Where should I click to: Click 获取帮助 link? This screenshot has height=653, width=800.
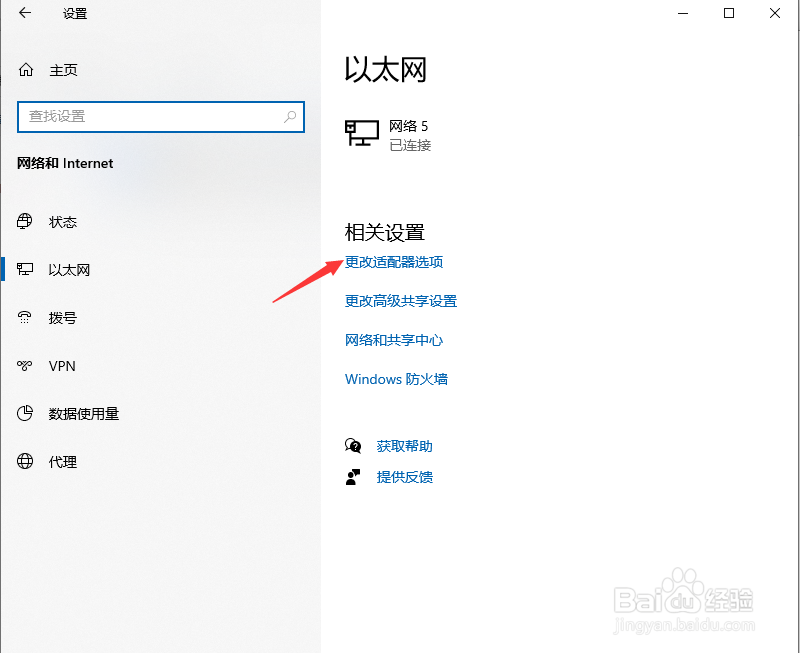[405, 446]
